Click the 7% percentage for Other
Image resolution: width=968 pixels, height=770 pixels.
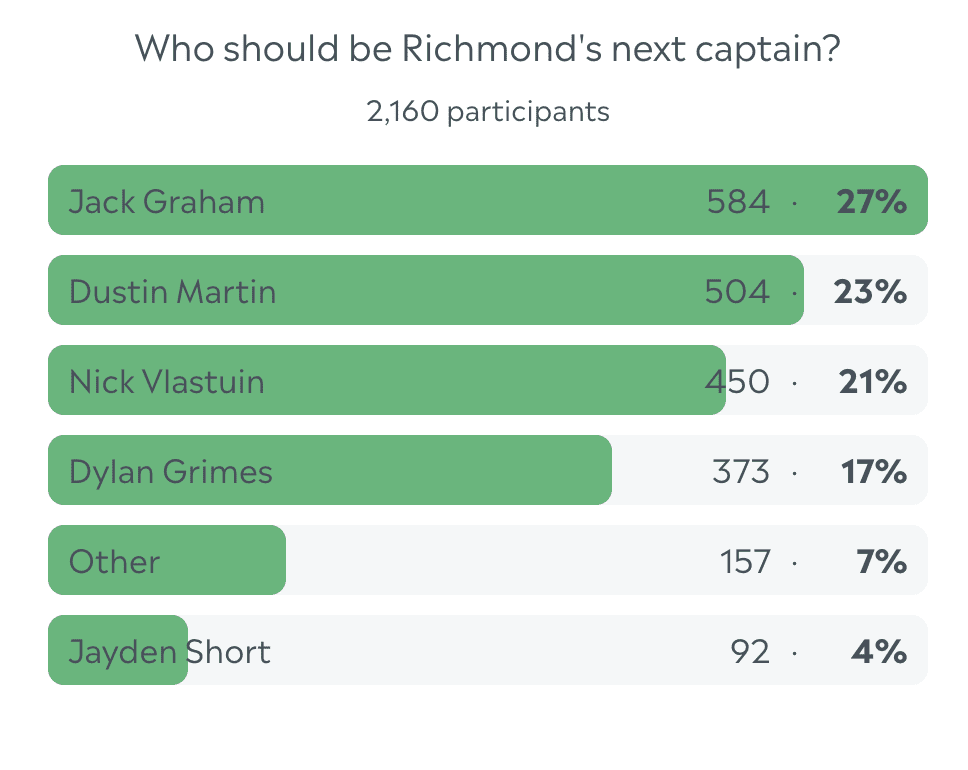(882, 563)
